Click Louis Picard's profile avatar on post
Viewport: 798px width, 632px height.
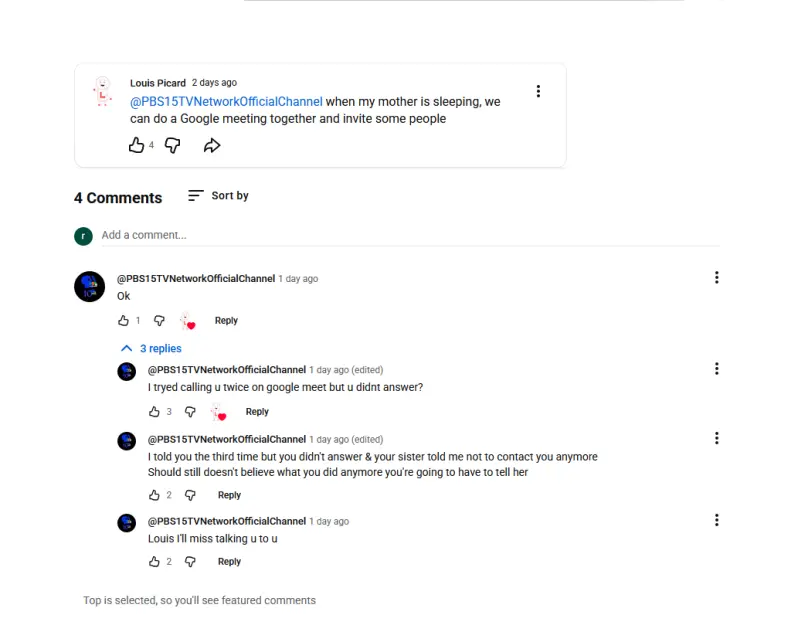(103, 91)
